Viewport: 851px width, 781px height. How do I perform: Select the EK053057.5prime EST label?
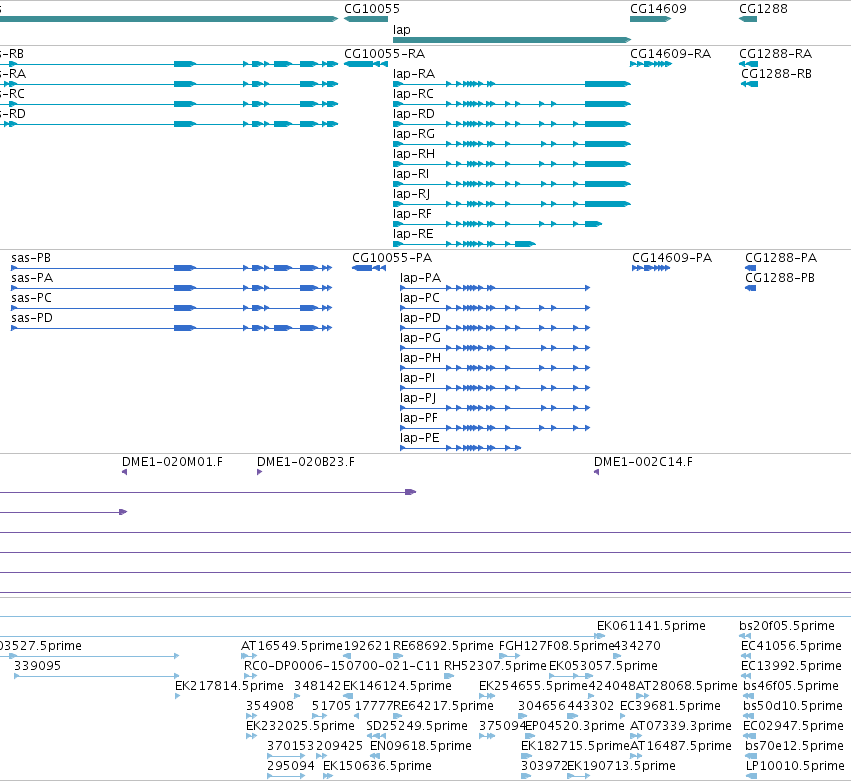click(603, 666)
